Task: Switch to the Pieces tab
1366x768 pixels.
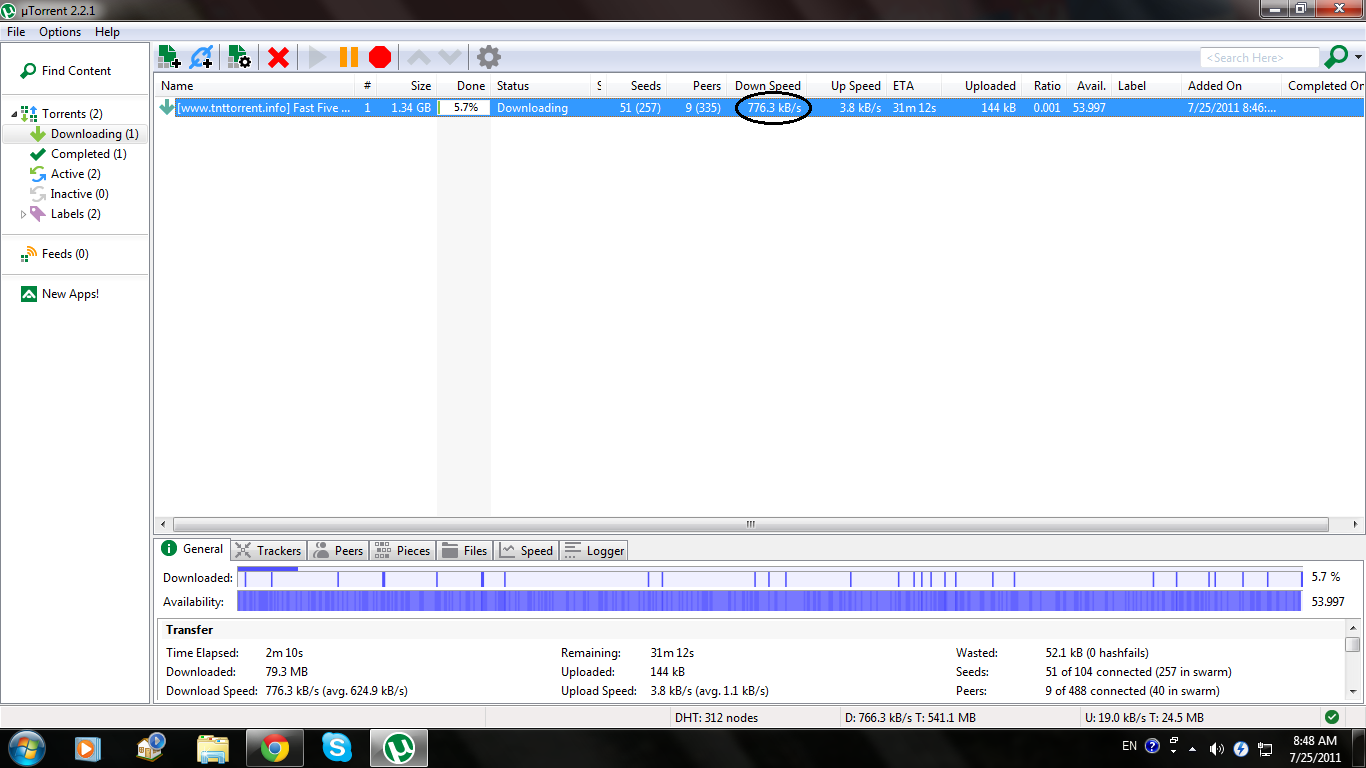Action: 401,551
